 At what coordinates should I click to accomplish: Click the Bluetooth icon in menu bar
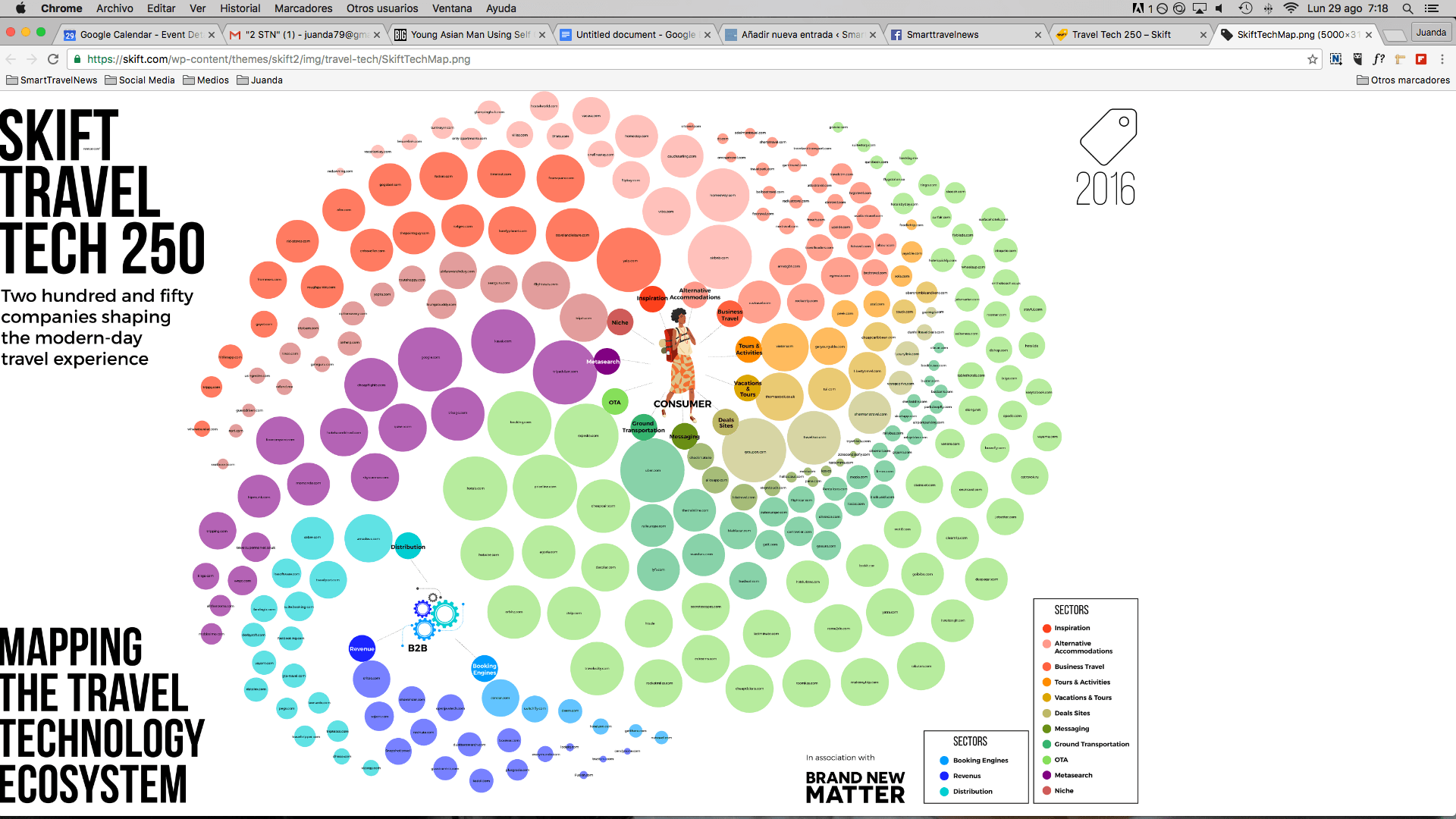coord(1268,8)
